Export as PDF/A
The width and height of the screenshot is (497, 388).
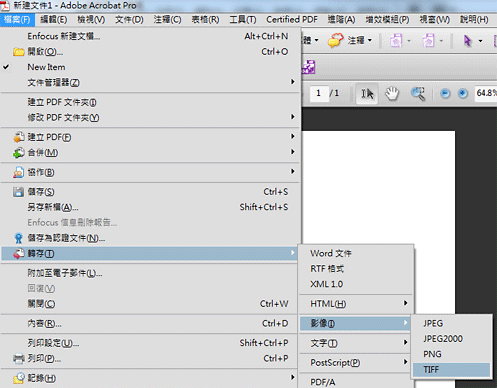coord(356,382)
